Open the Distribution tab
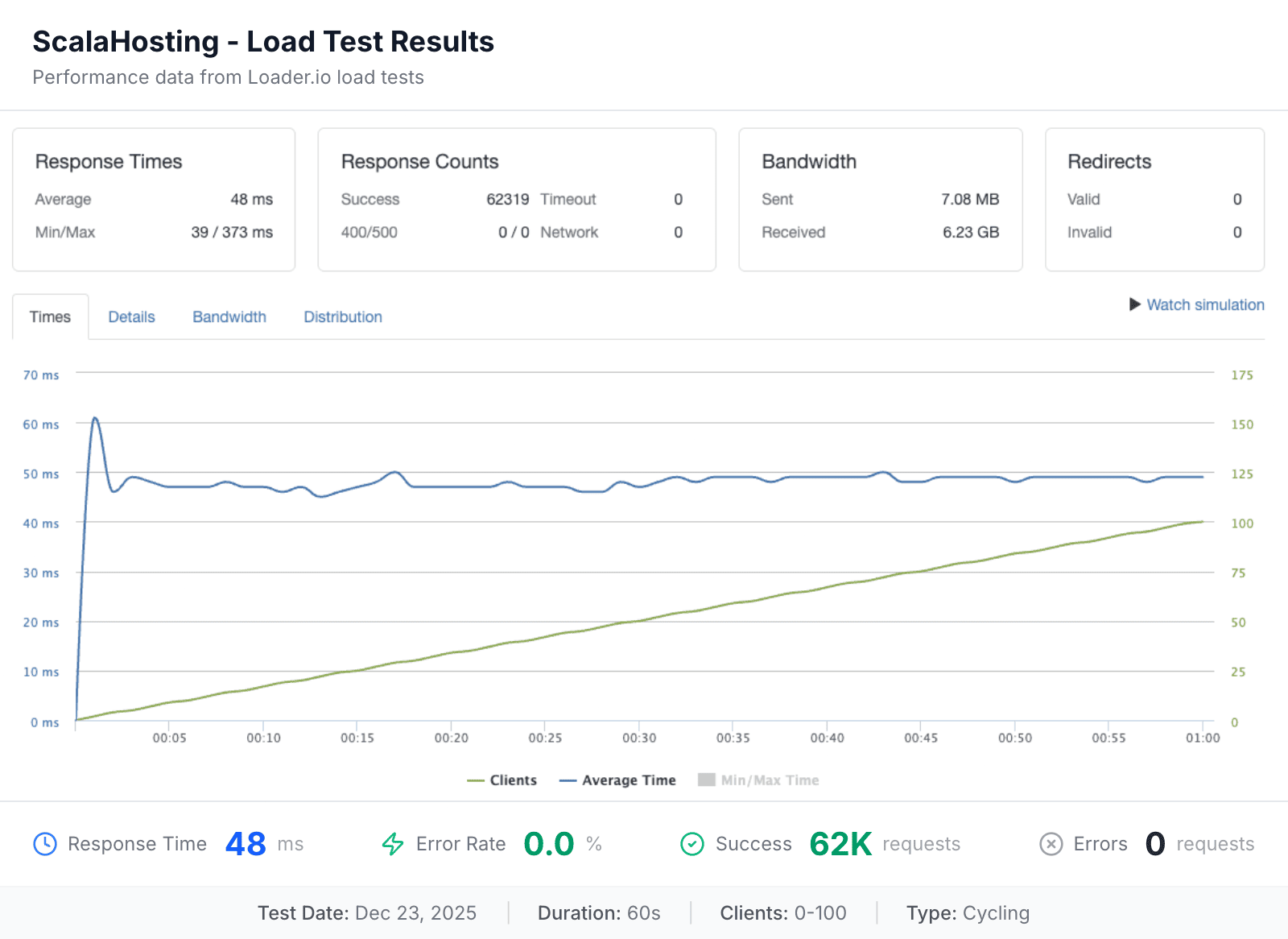 click(342, 316)
